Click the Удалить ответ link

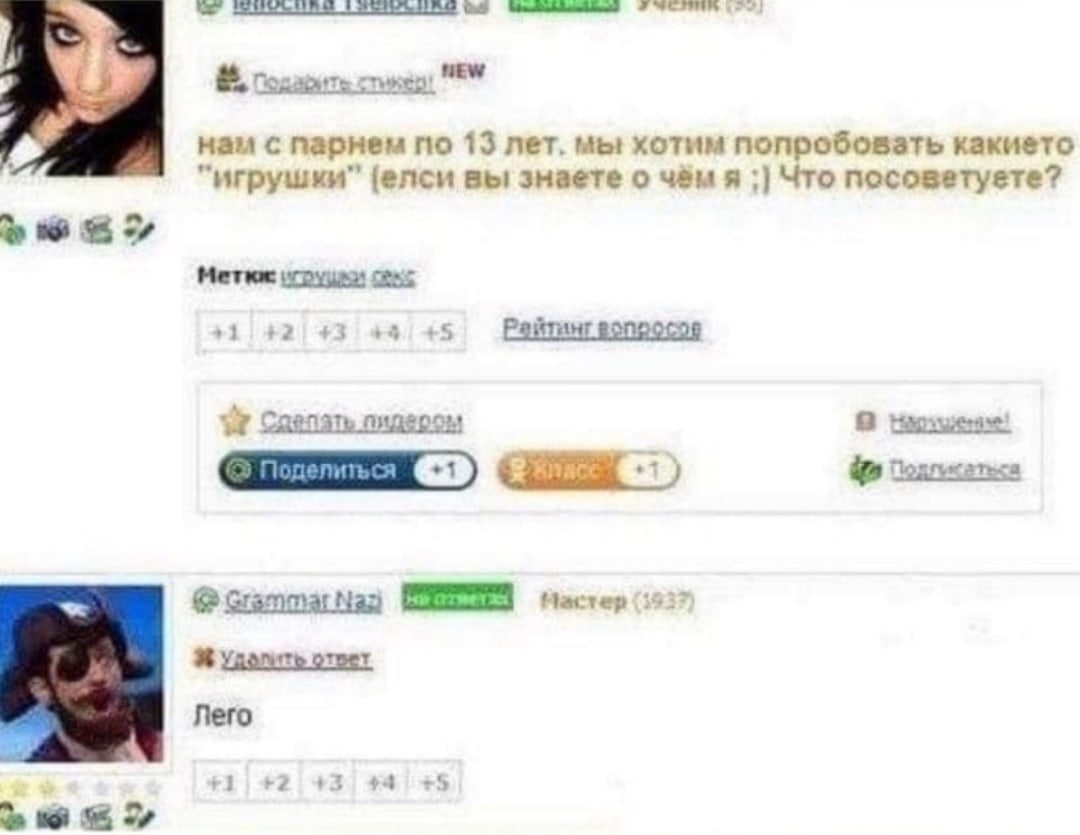295,659
